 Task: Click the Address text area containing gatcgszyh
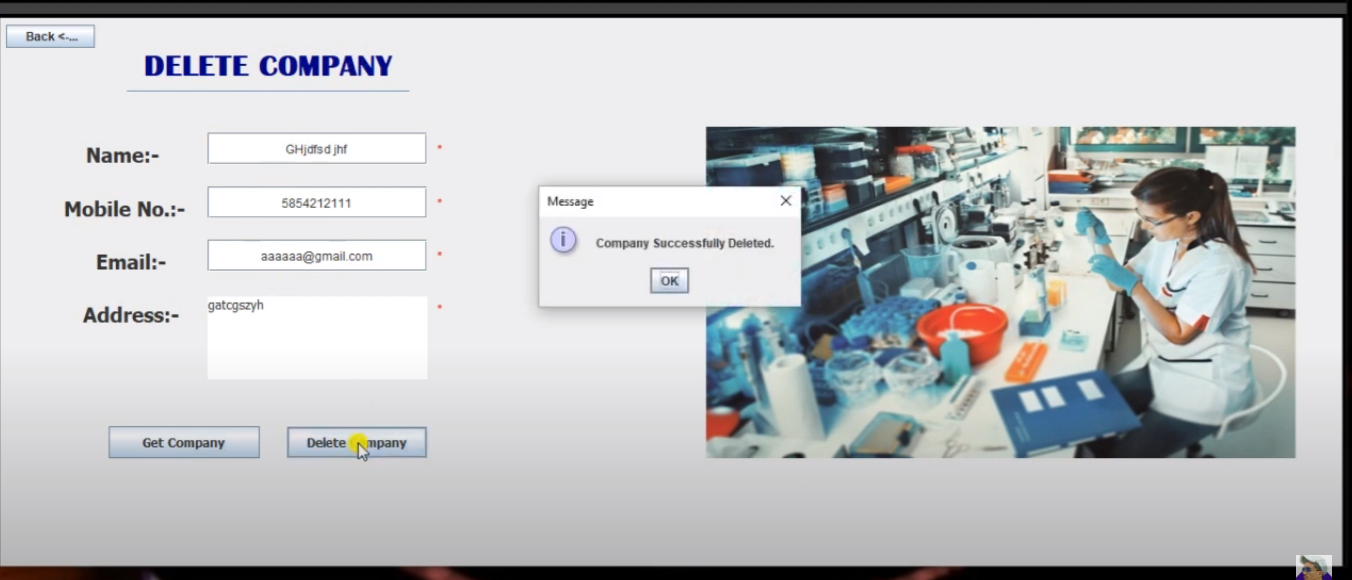tap(316, 337)
